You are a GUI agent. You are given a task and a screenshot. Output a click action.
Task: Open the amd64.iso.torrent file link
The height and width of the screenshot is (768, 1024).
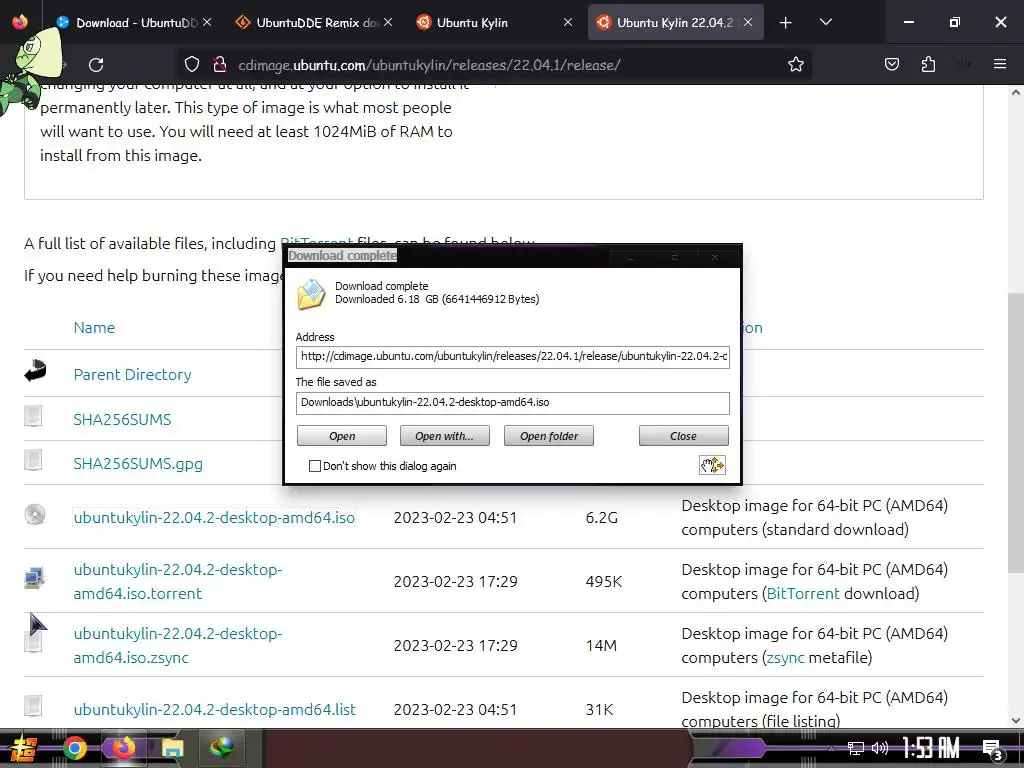[178, 581]
